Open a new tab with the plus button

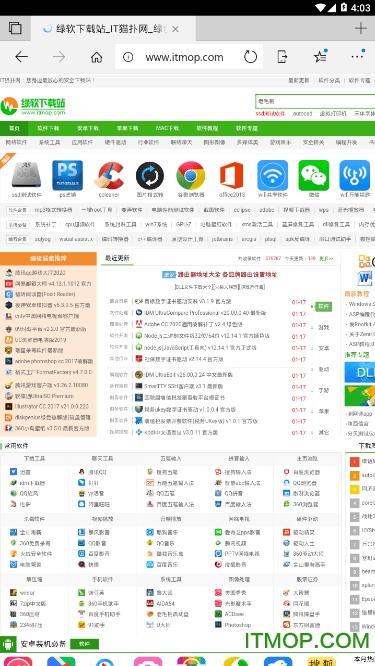click(361, 28)
